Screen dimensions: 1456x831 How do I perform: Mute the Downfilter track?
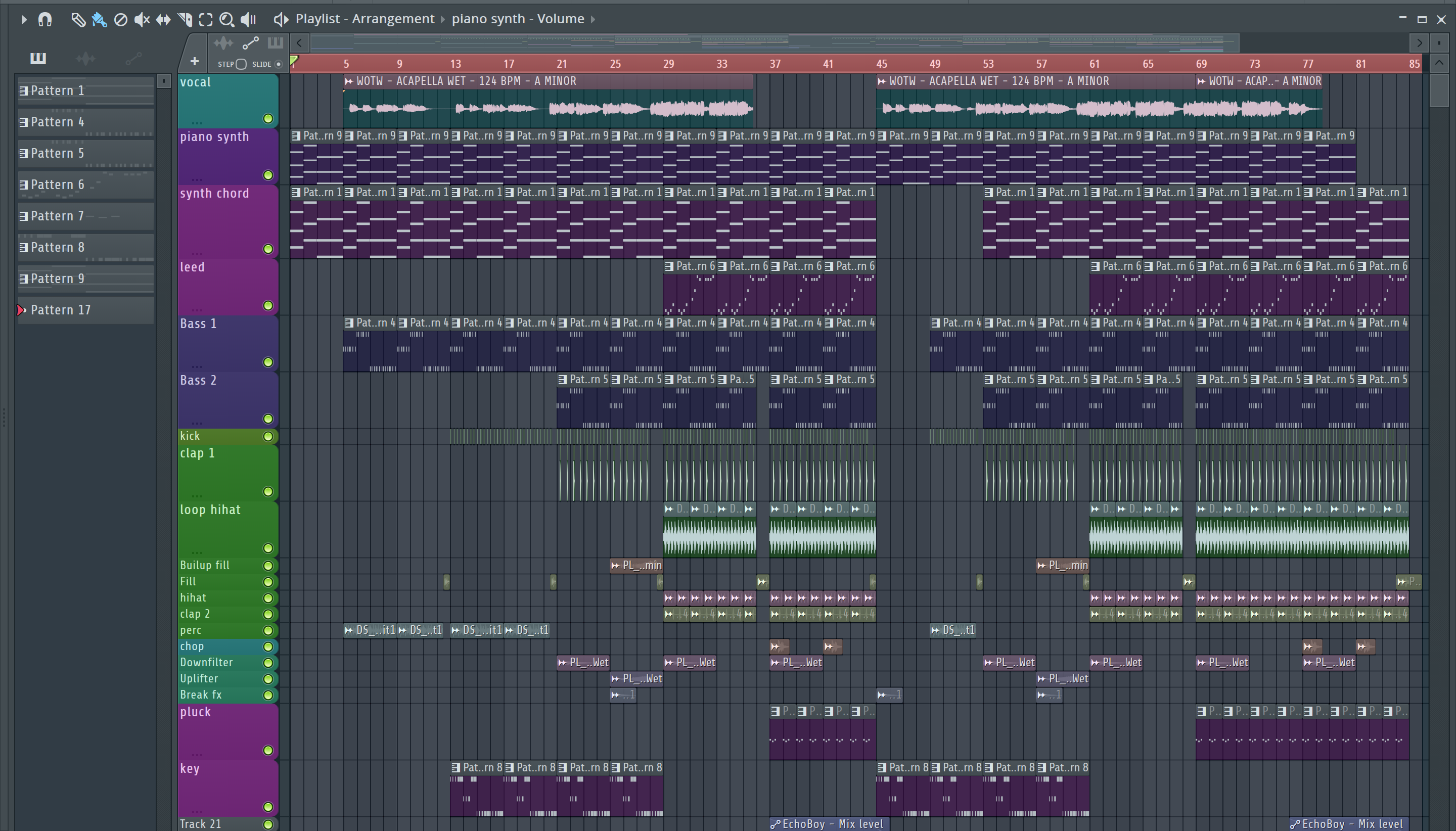tap(267, 663)
